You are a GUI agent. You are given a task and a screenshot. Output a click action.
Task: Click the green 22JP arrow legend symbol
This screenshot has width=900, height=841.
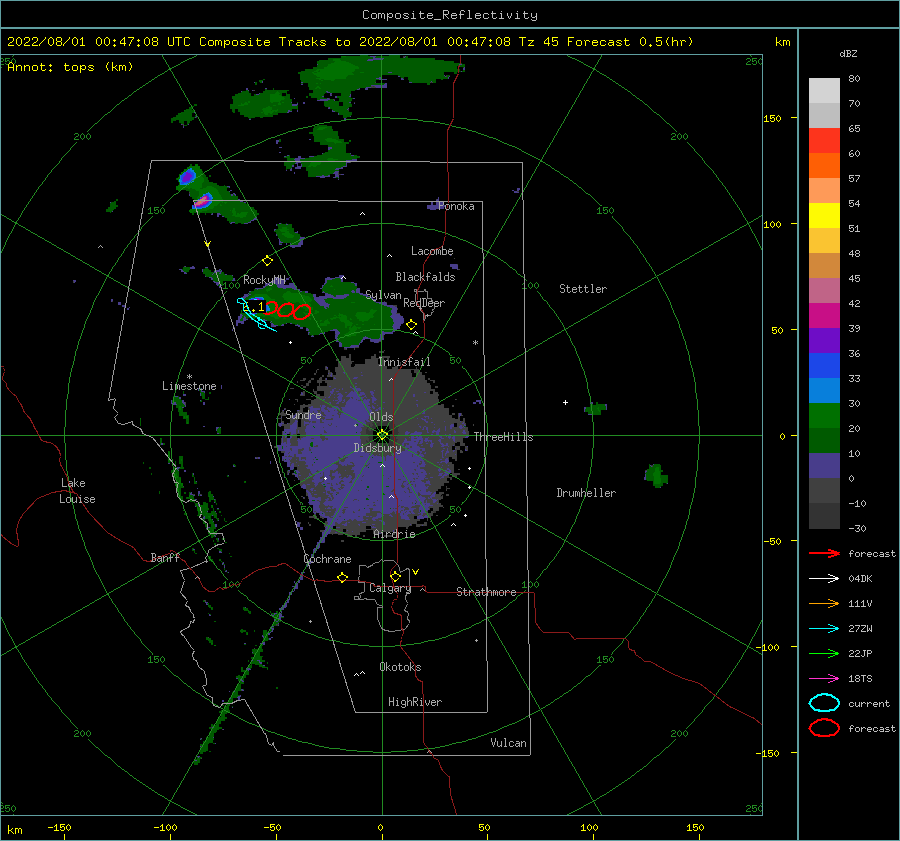coord(824,653)
